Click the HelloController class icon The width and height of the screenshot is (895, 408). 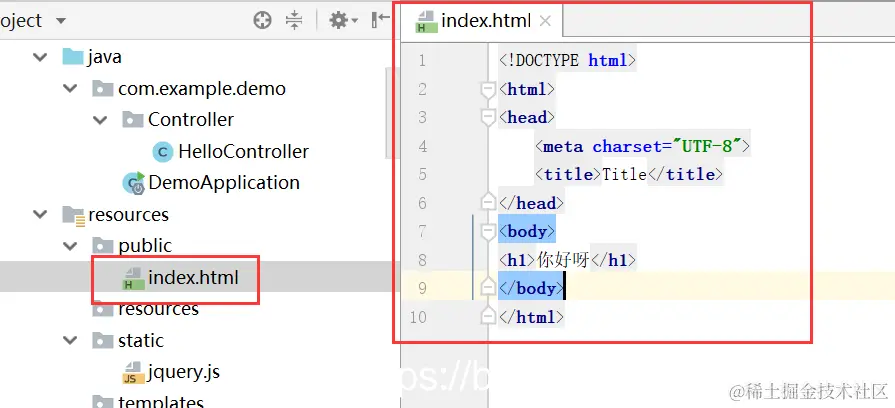pyautogui.click(x=163, y=152)
